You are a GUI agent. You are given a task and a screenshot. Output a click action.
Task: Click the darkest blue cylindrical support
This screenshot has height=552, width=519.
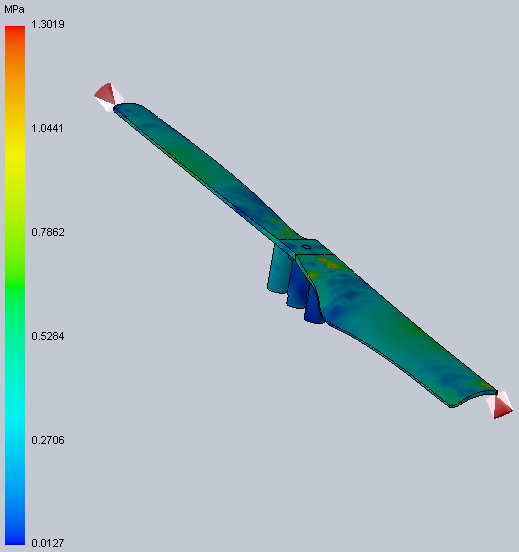click(313, 305)
